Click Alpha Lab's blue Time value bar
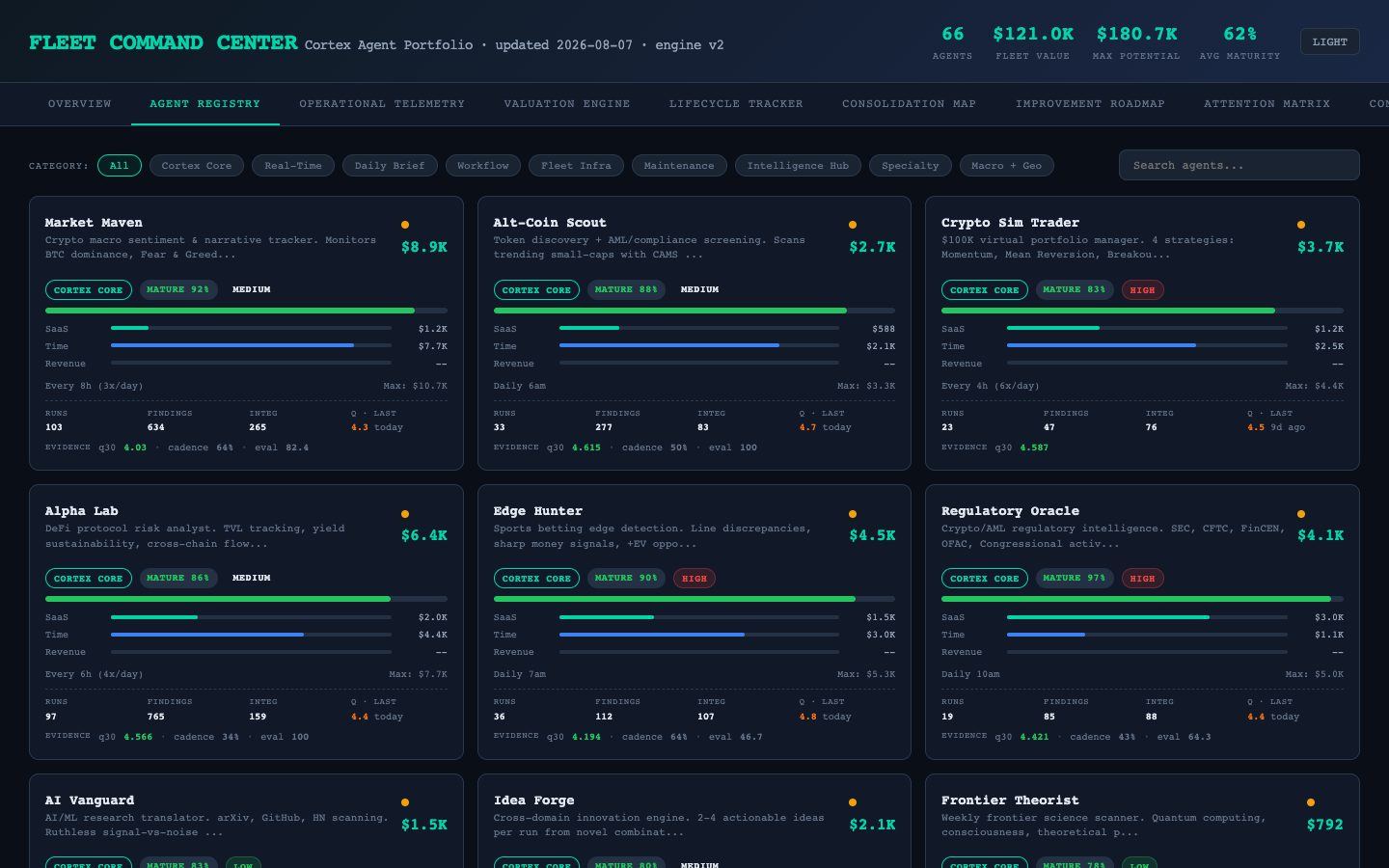The image size is (1389, 868). pyautogui.click(x=207, y=635)
